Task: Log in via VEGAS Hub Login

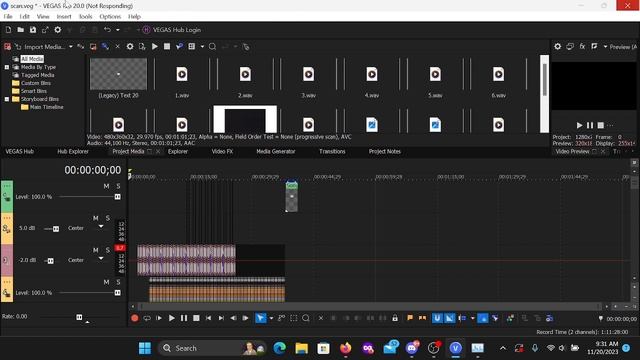Action: click(172, 30)
